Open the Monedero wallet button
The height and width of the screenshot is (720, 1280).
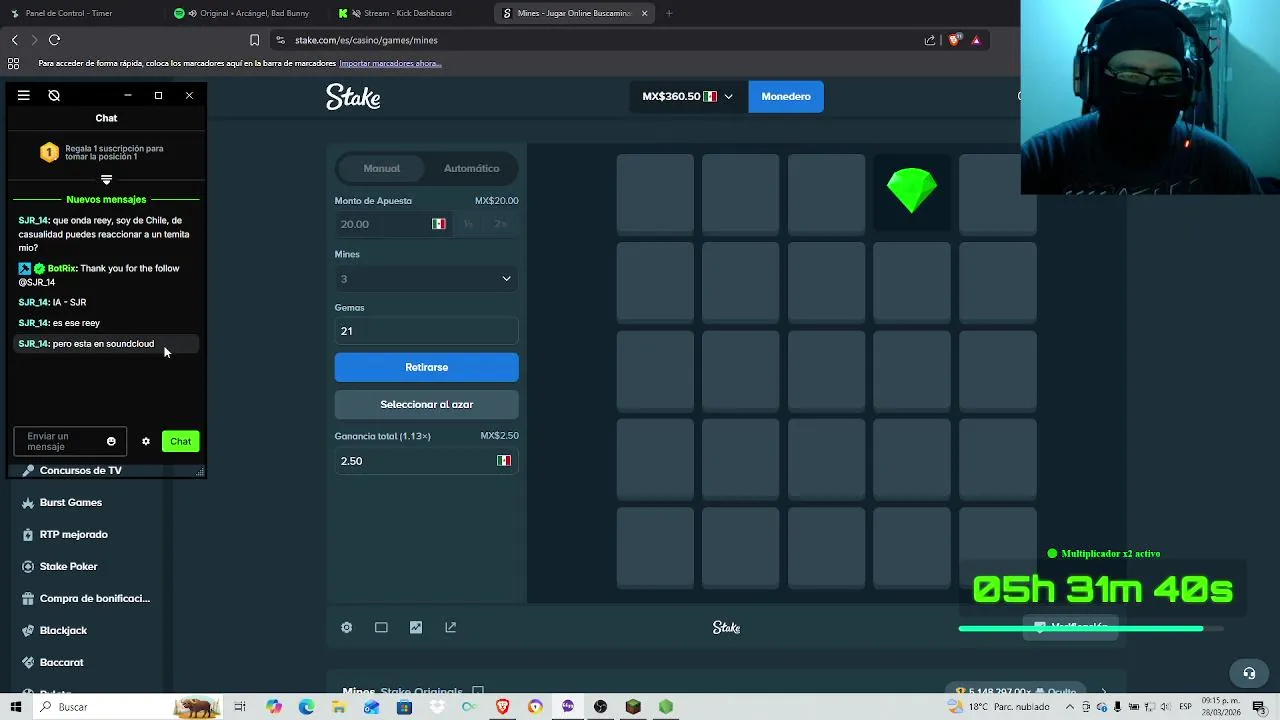[786, 97]
